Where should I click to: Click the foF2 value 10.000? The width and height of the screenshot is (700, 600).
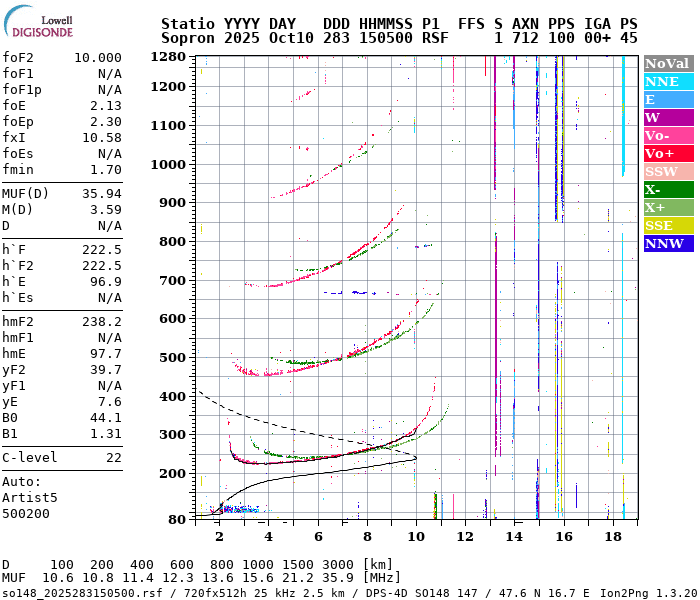pyautogui.click(x=97, y=58)
